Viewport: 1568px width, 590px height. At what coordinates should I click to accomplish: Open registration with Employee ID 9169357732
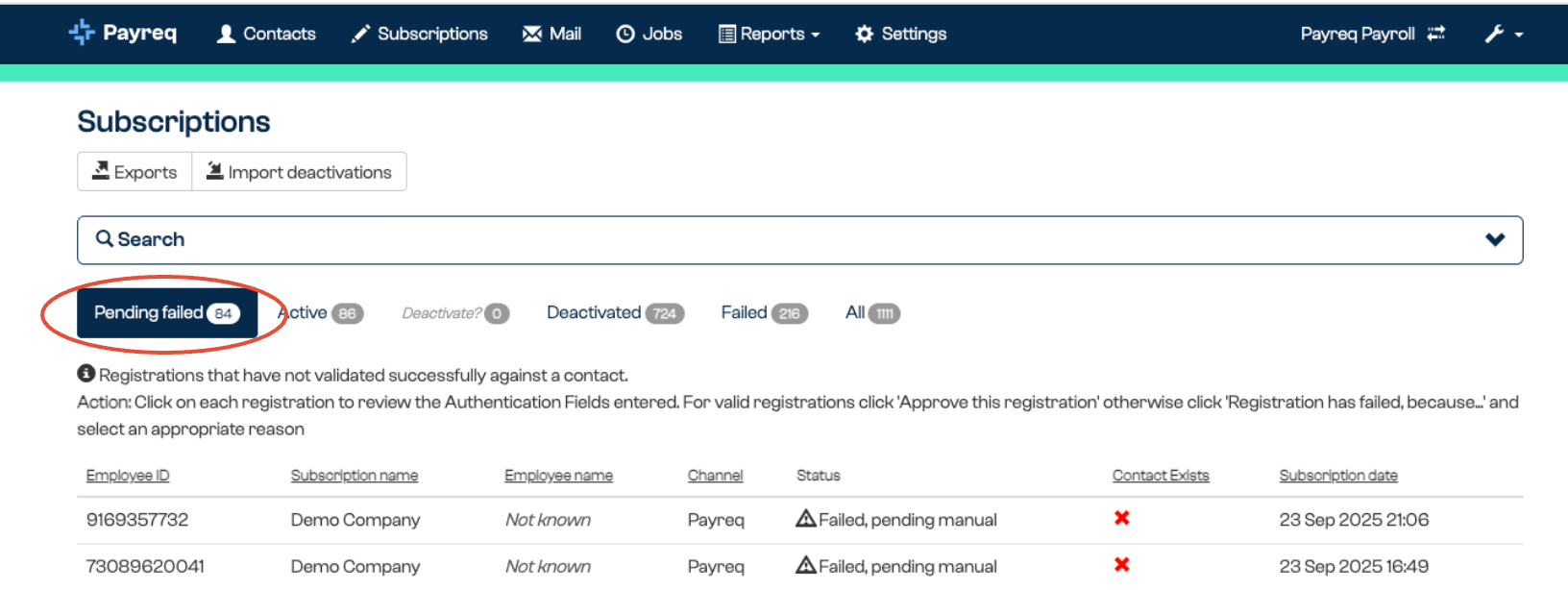coord(137,520)
